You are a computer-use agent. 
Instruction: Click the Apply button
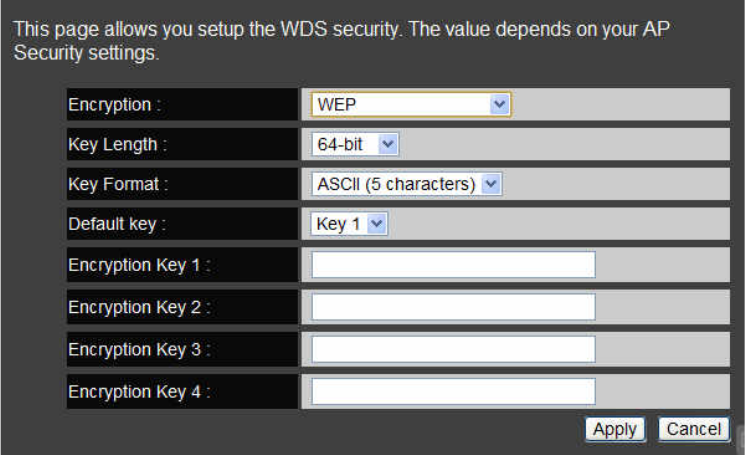[x=615, y=429]
